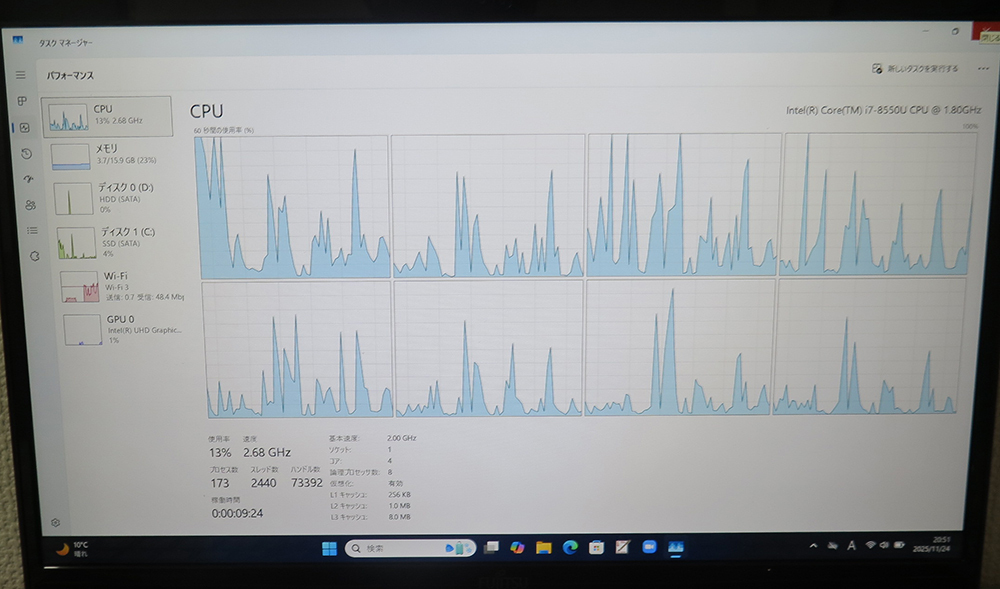This screenshot has height=589, width=1000.
Task: Select ディスク 1 (C:) entry
Action: [117, 242]
